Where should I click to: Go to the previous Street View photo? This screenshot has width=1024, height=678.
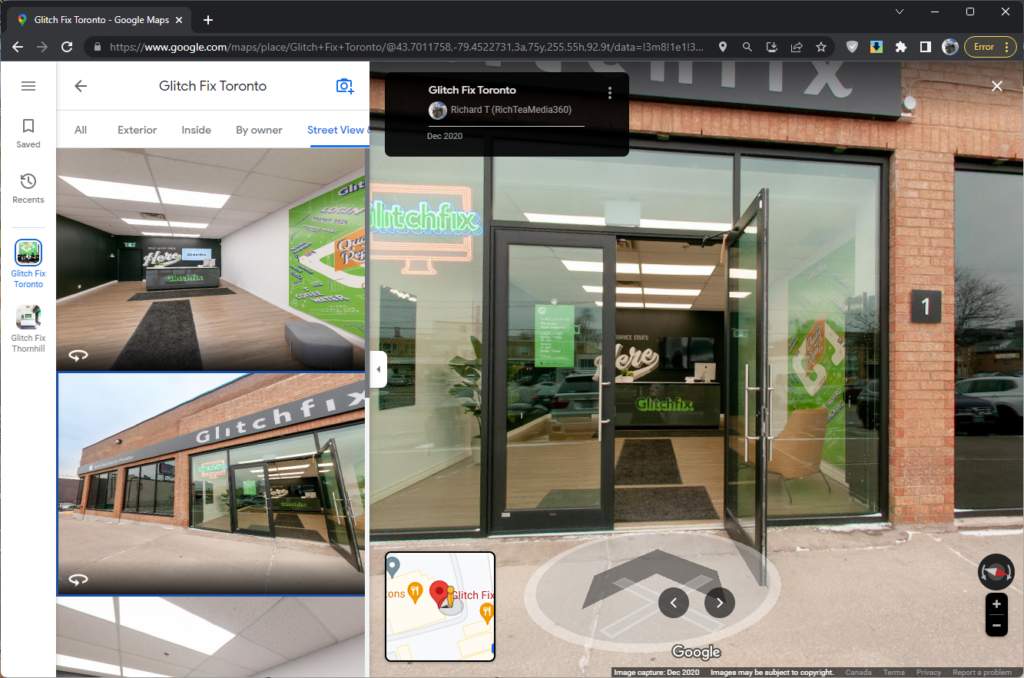tap(673, 603)
